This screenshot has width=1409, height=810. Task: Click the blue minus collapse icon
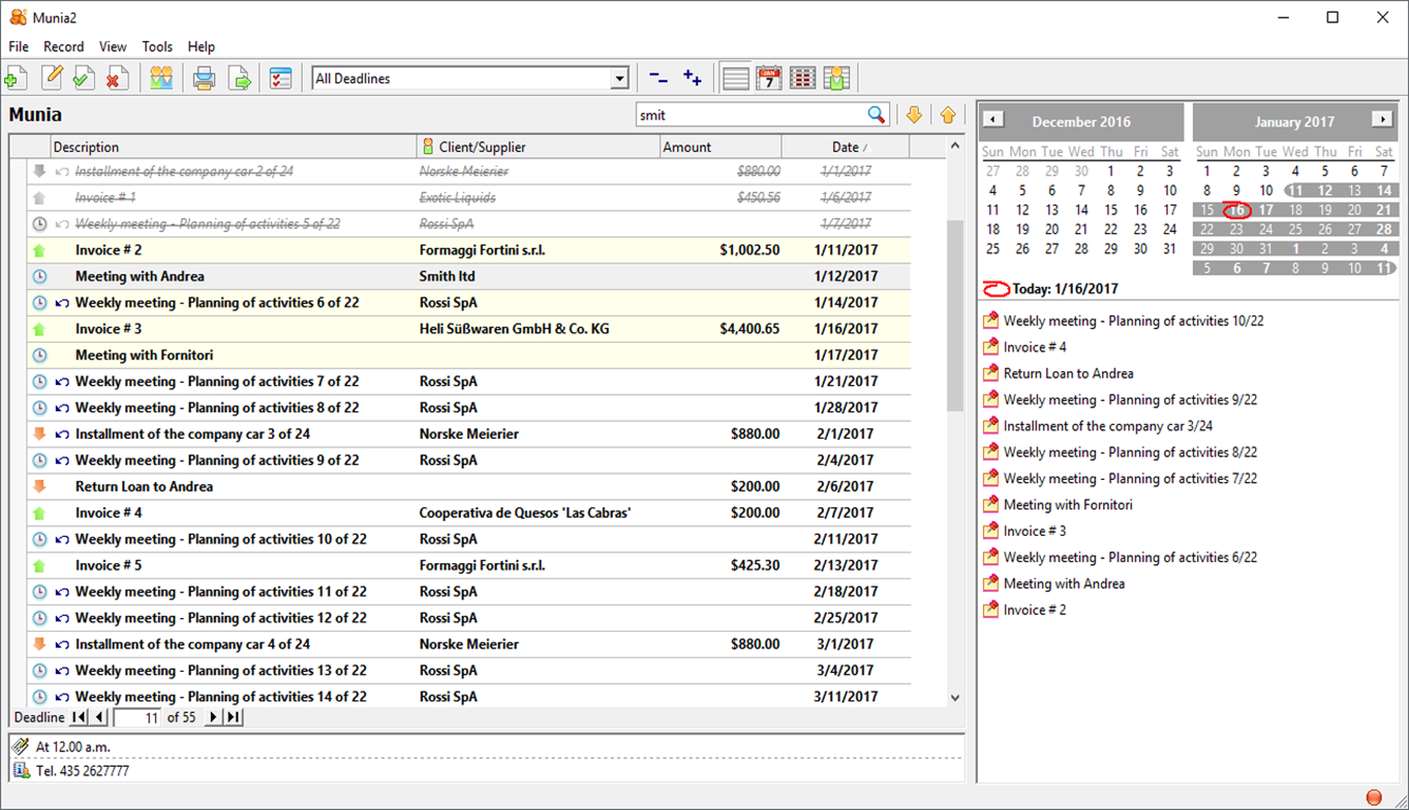coord(658,77)
